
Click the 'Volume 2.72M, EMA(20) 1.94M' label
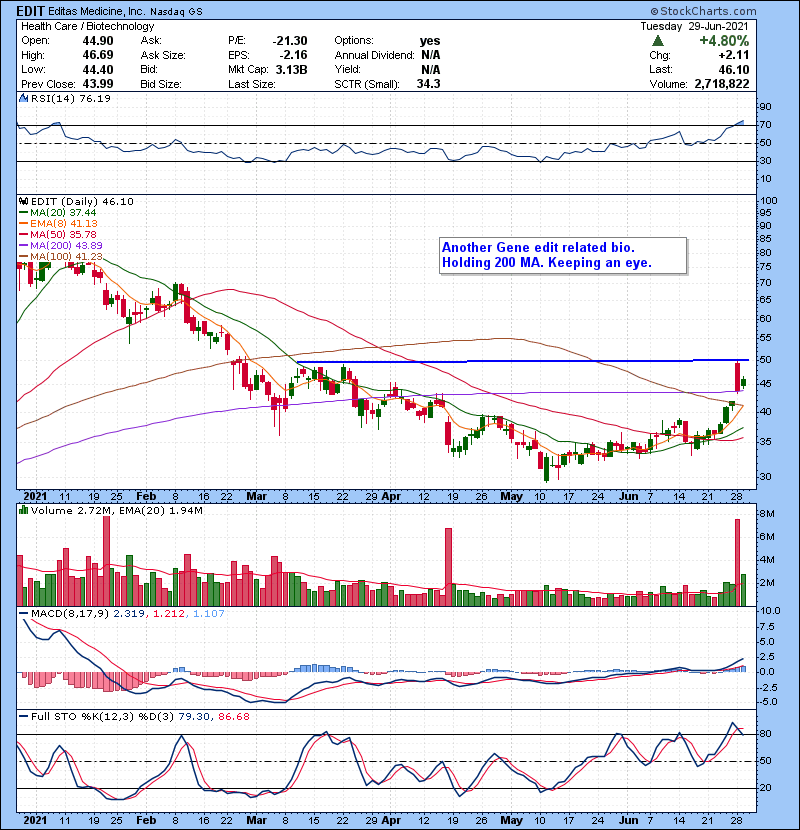click(116, 511)
